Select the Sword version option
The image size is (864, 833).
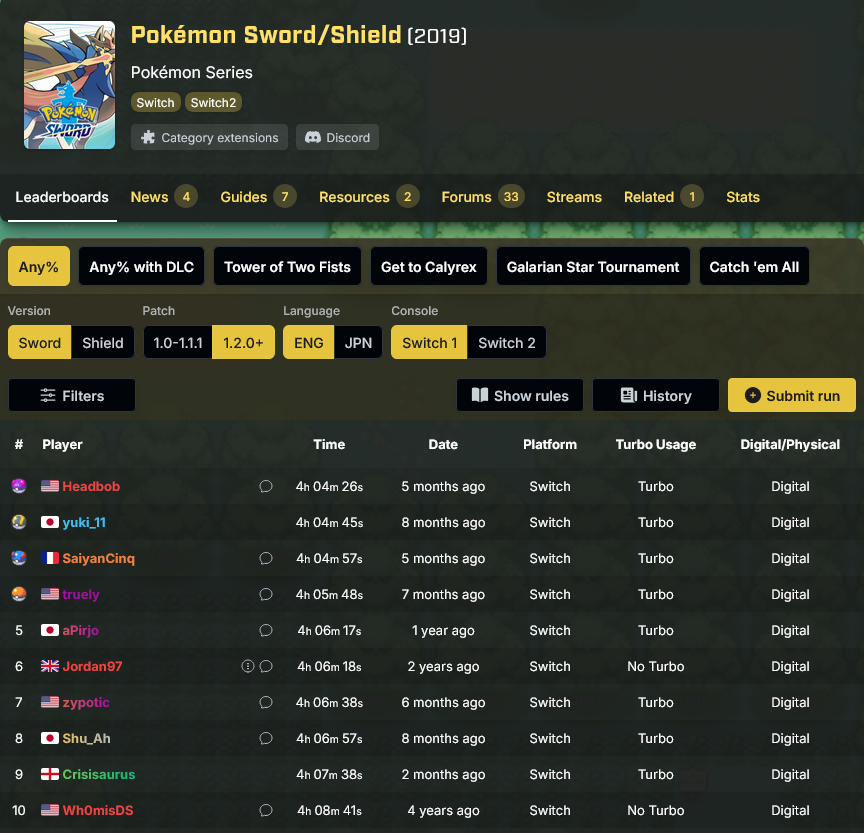(x=40, y=342)
